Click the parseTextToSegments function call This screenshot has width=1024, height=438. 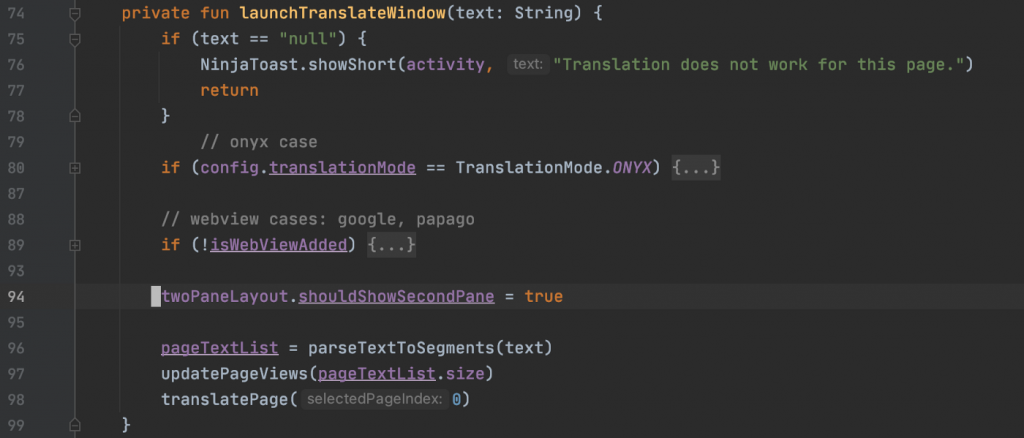[x=401, y=348]
